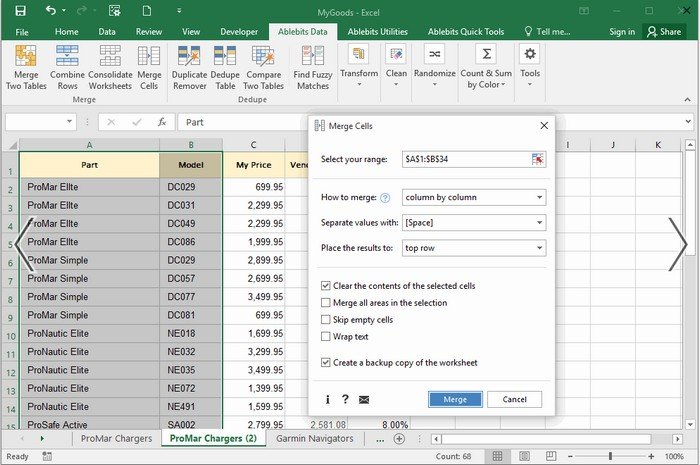Click the formula bar Cancel X icon
Screen dimensions: 700x465
click(x=111, y=122)
